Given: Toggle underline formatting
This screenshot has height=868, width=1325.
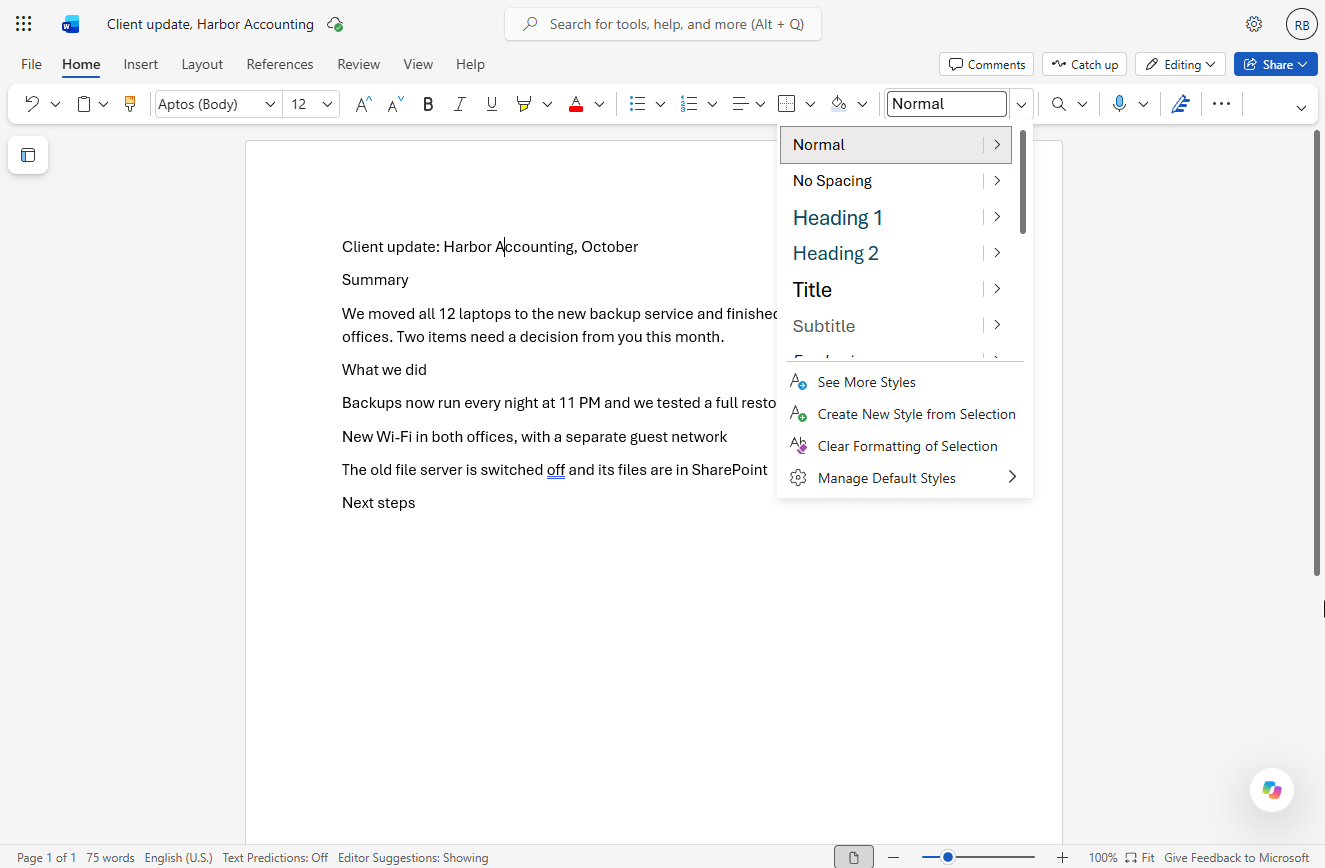Looking at the screenshot, I should click(491, 104).
